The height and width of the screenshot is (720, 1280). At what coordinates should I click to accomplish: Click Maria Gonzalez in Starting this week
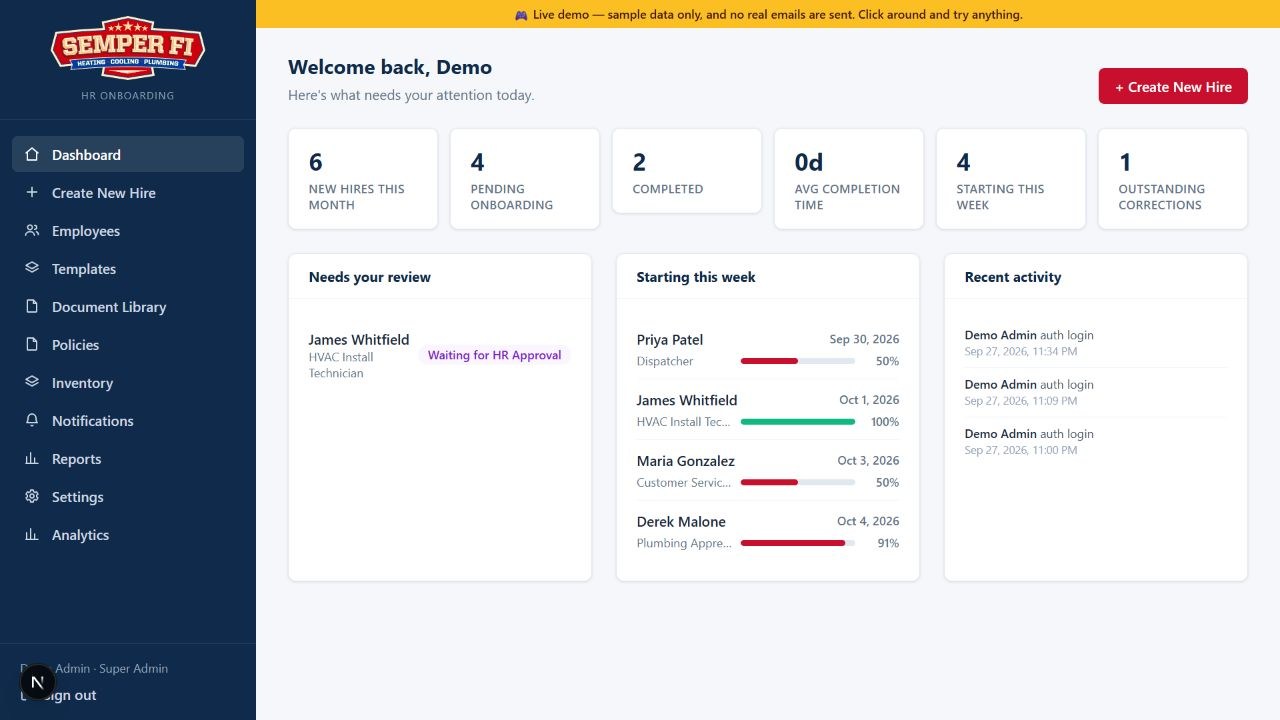pos(686,461)
